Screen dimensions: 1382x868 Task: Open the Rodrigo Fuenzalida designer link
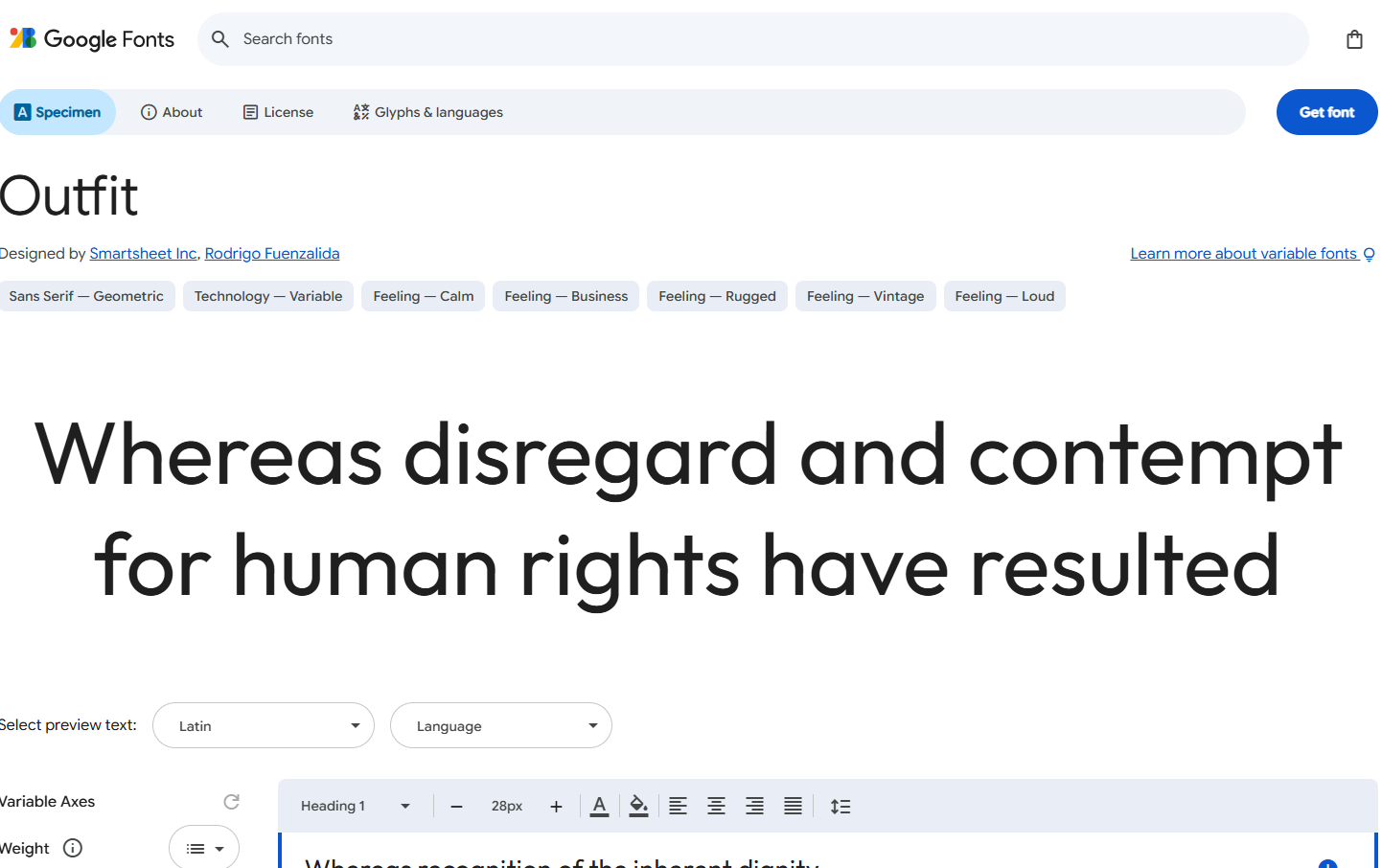tap(272, 254)
